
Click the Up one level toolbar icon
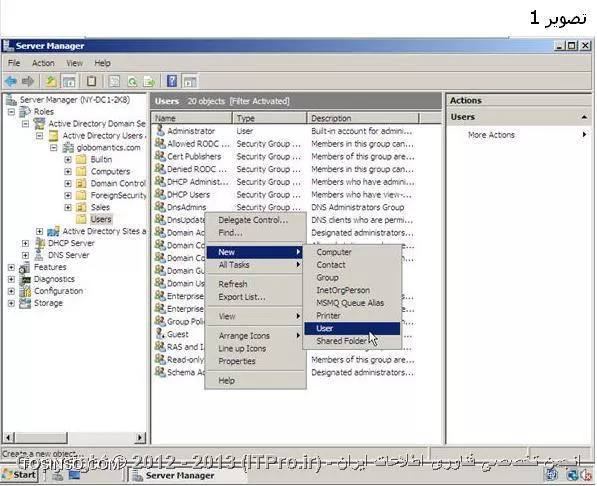[x=51, y=81]
